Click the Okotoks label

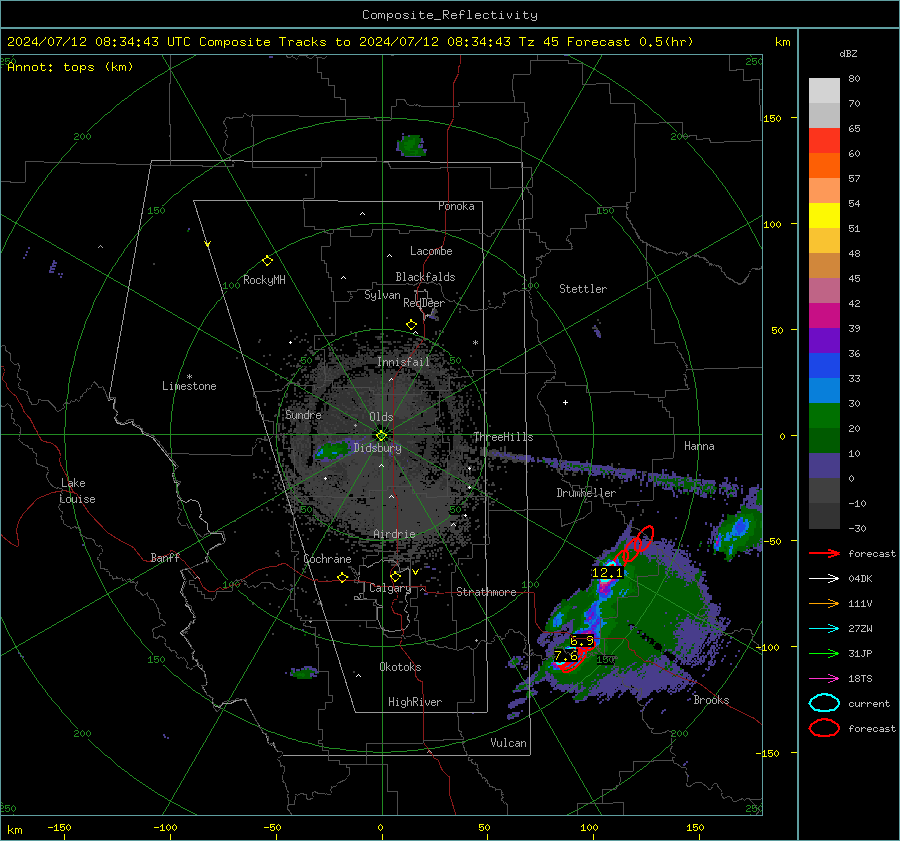400,667
